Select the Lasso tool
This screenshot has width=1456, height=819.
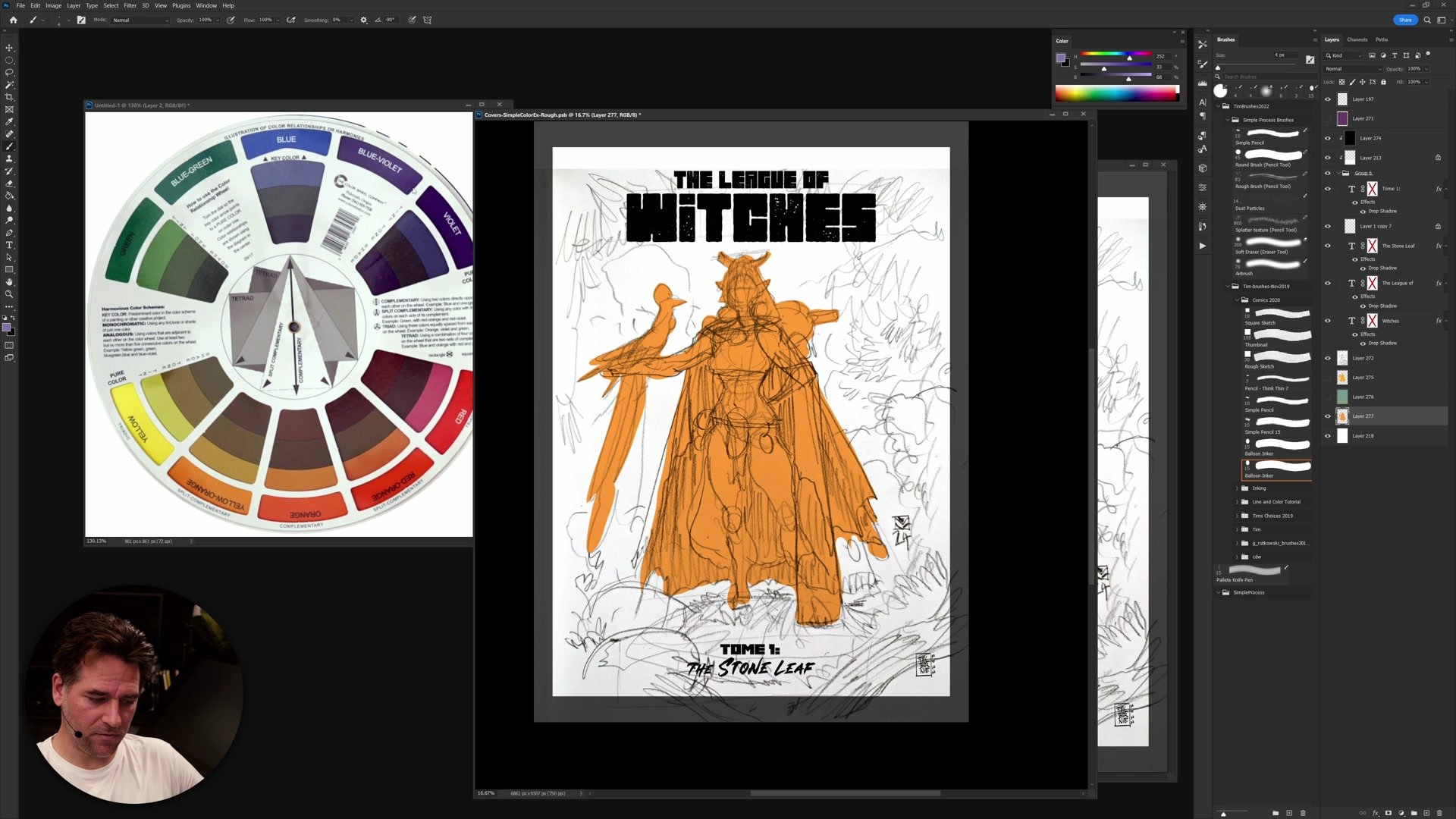click(9, 73)
